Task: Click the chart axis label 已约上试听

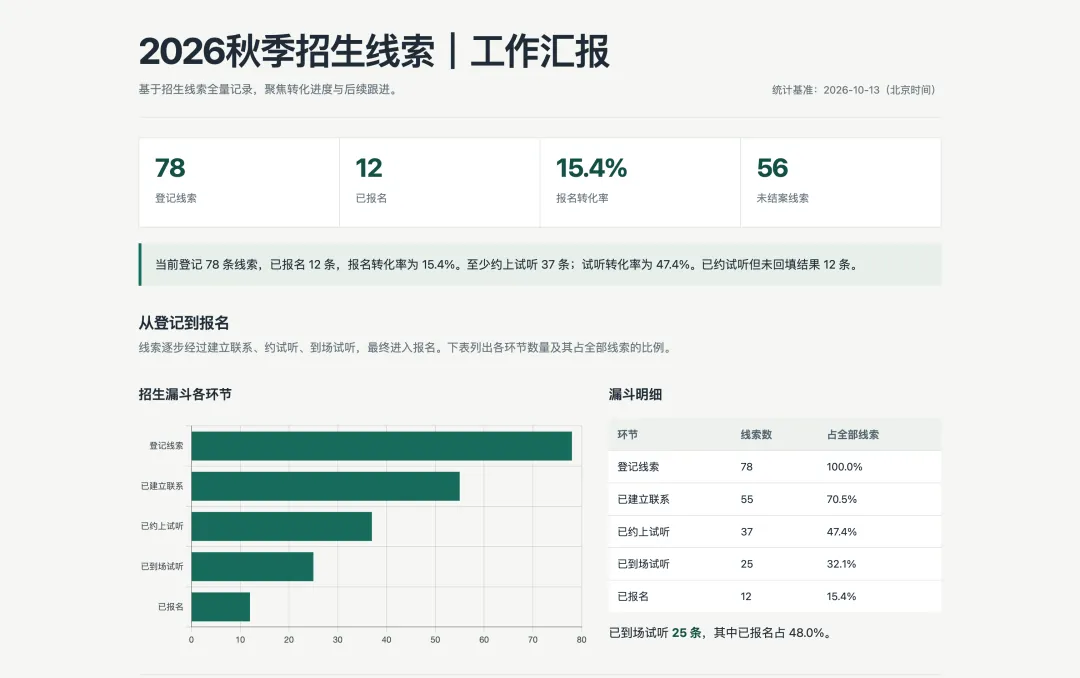Action: point(162,526)
